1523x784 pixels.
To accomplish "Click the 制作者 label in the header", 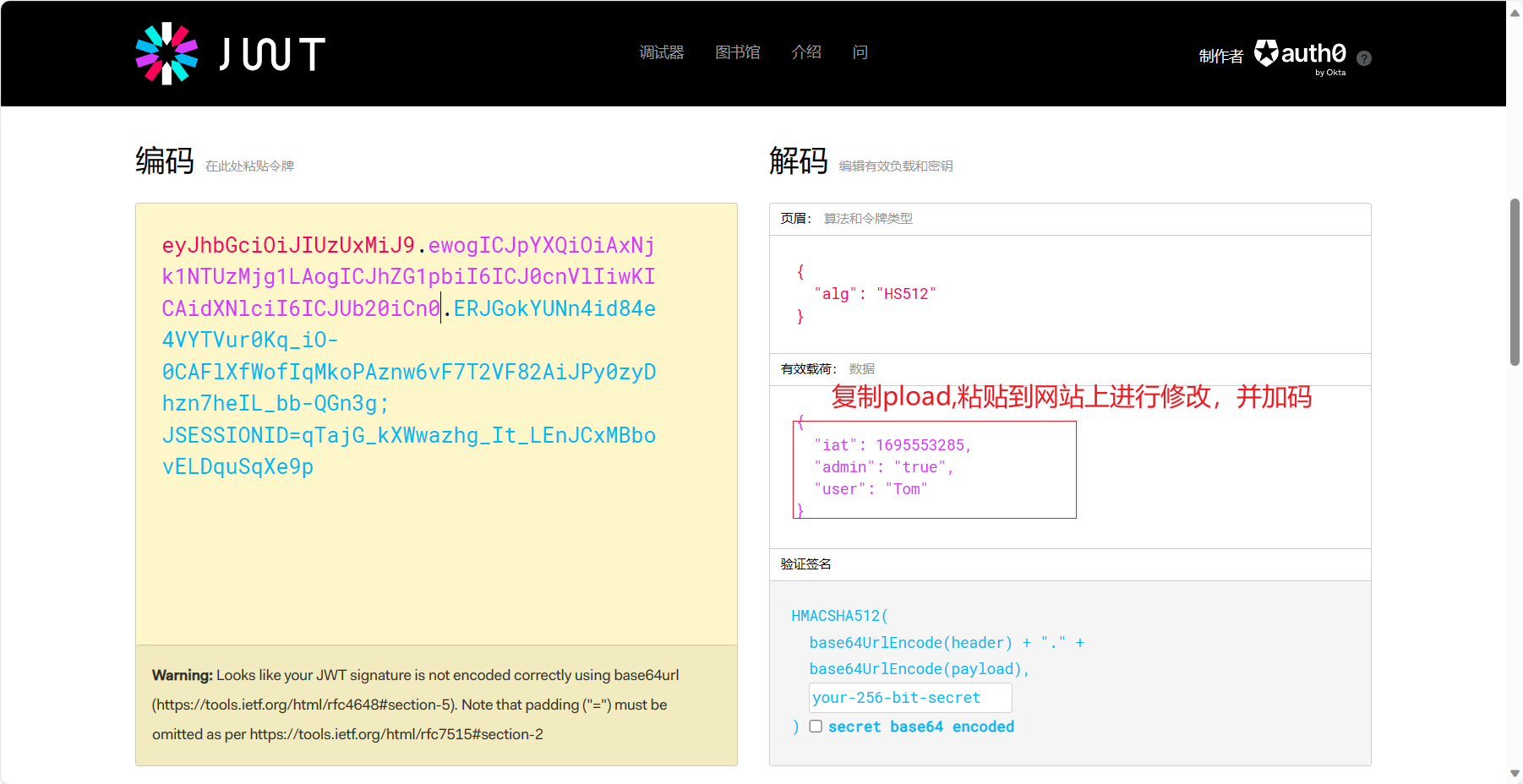I will pos(1220,55).
